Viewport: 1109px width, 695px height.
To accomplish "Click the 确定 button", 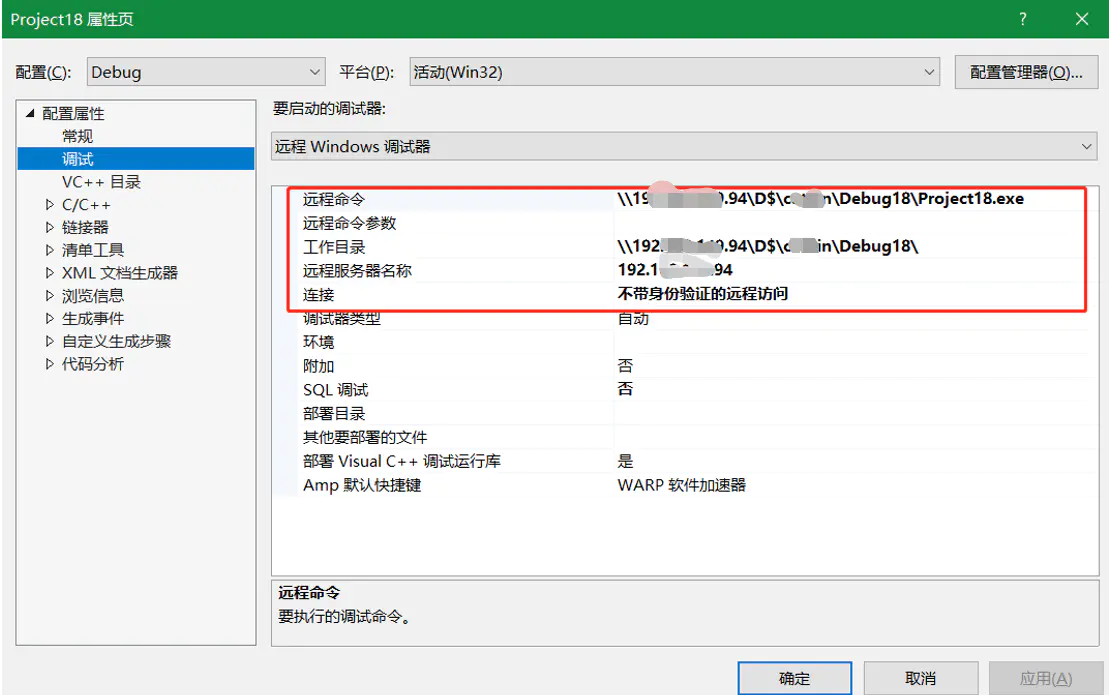I will coord(794,678).
